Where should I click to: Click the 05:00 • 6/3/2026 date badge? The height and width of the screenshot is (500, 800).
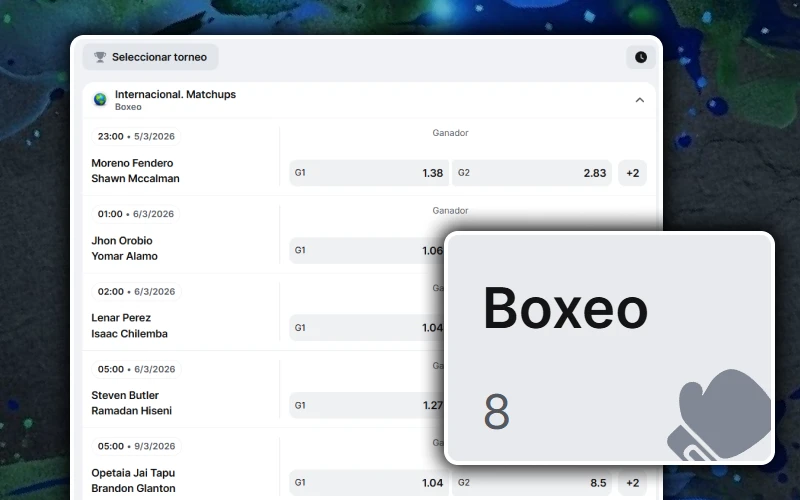pos(136,369)
